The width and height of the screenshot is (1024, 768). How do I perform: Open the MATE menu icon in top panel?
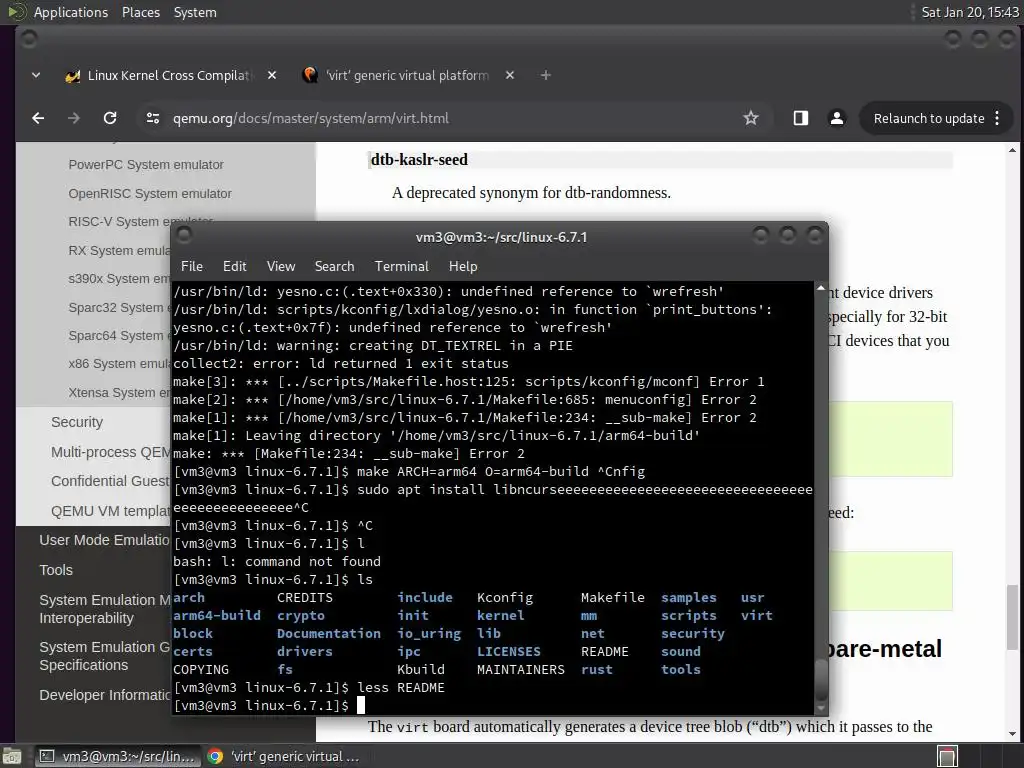(16, 12)
